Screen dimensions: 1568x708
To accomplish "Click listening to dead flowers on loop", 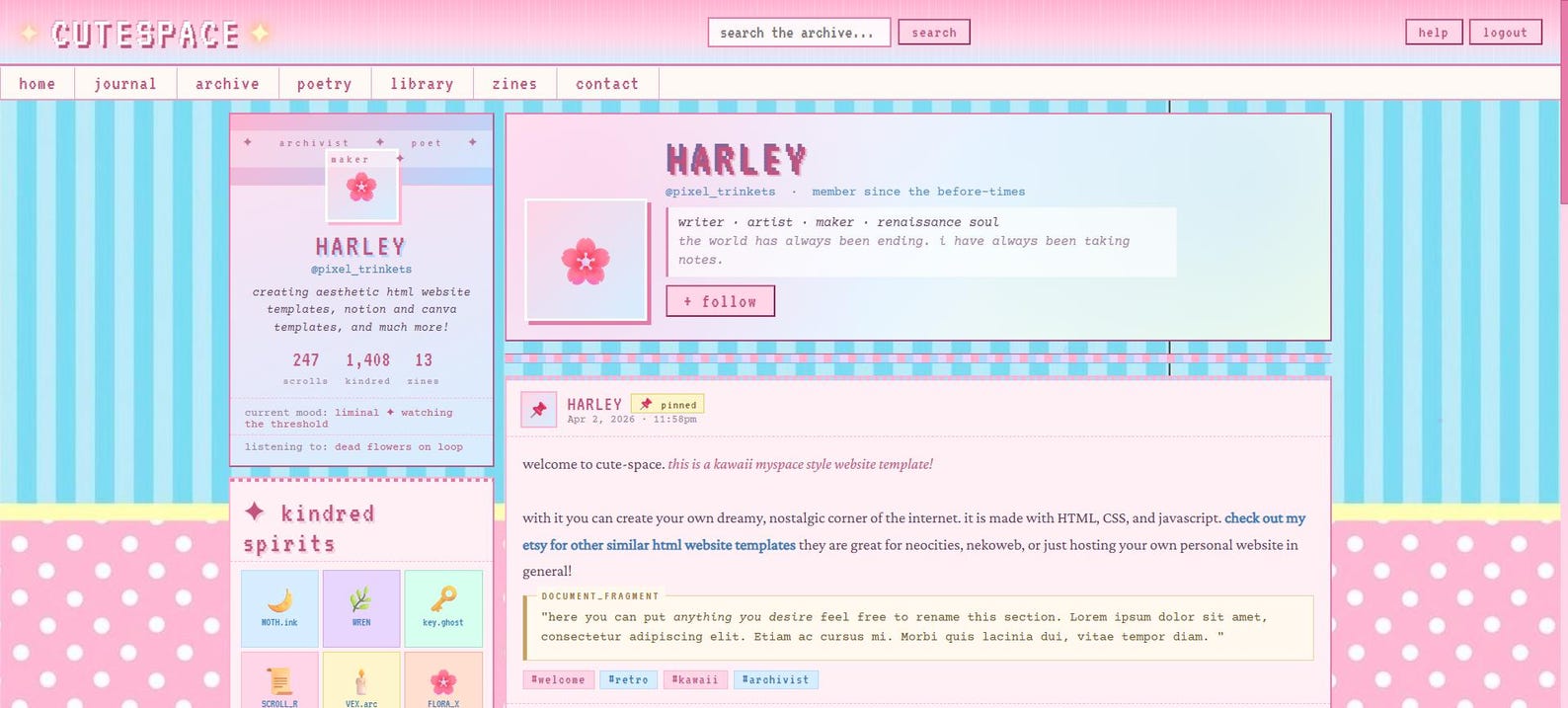I will coord(353,447).
